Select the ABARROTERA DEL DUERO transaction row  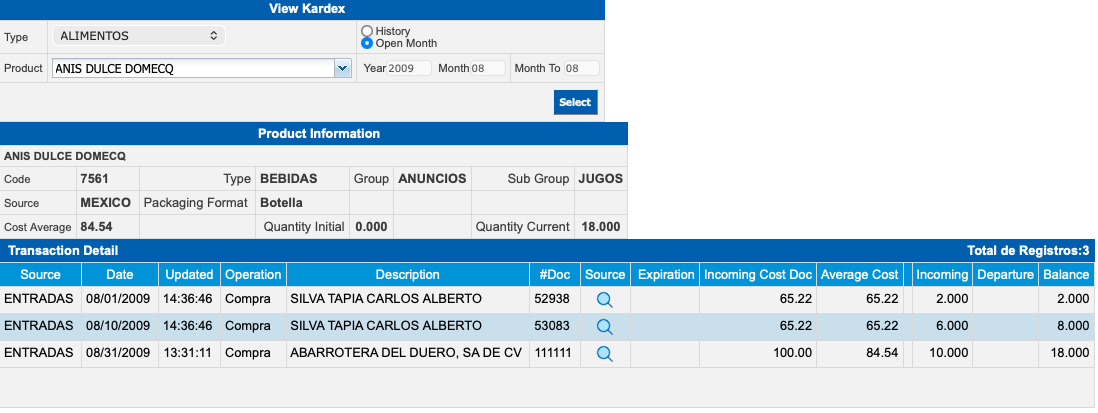405,353
